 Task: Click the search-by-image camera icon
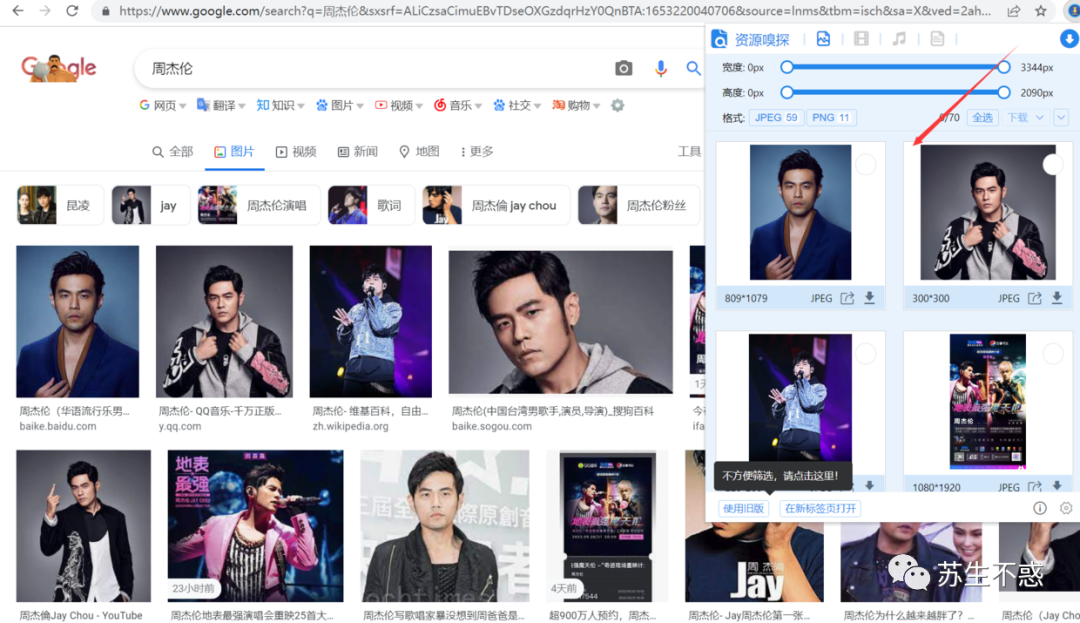coord(623,68)
